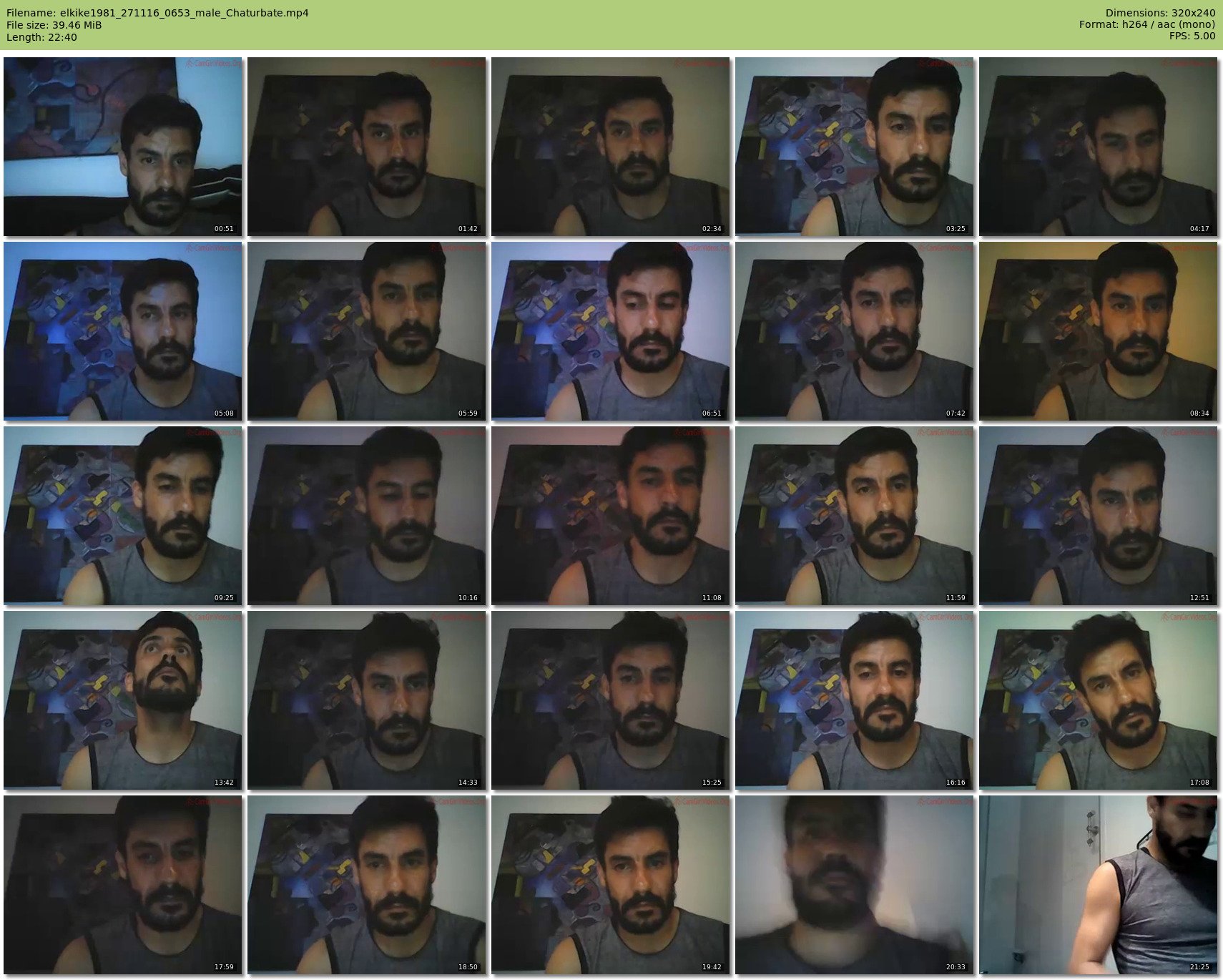Image resolution: width=1223 pixels, height=980 pixels.
Task: Open the thumbnail timestamped 16:16
Action: (854, 700)
